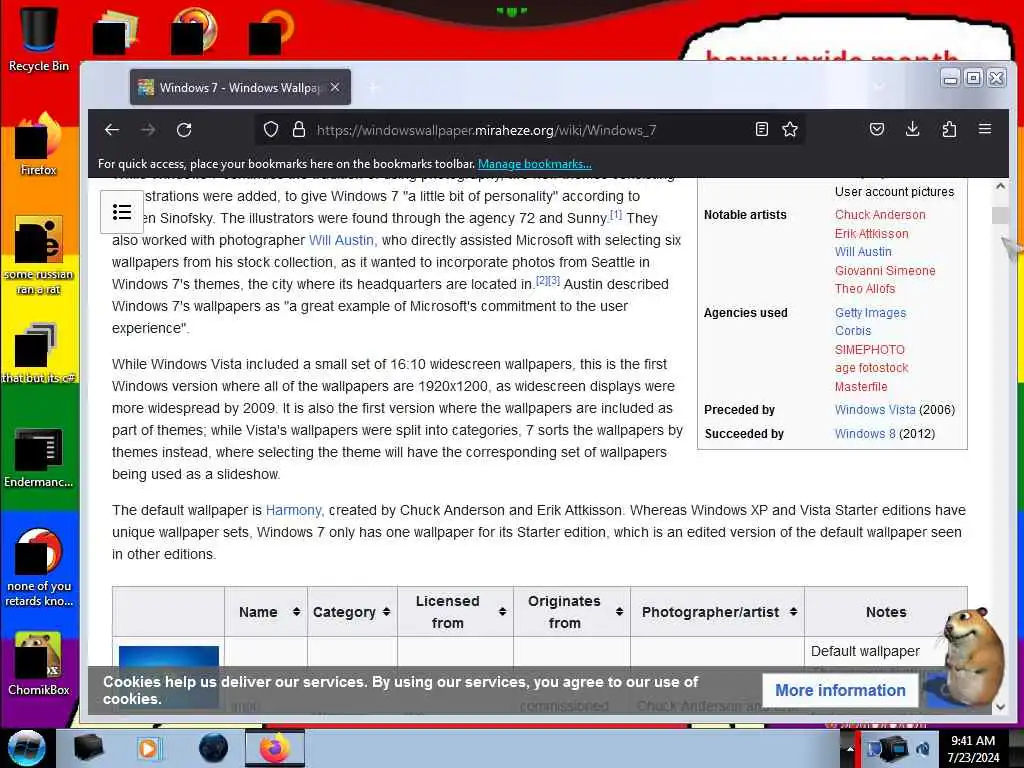The width and height of the screenshot is (1024, 768).
Task: Click More information cookie button
Action: [x=840, y=690]
